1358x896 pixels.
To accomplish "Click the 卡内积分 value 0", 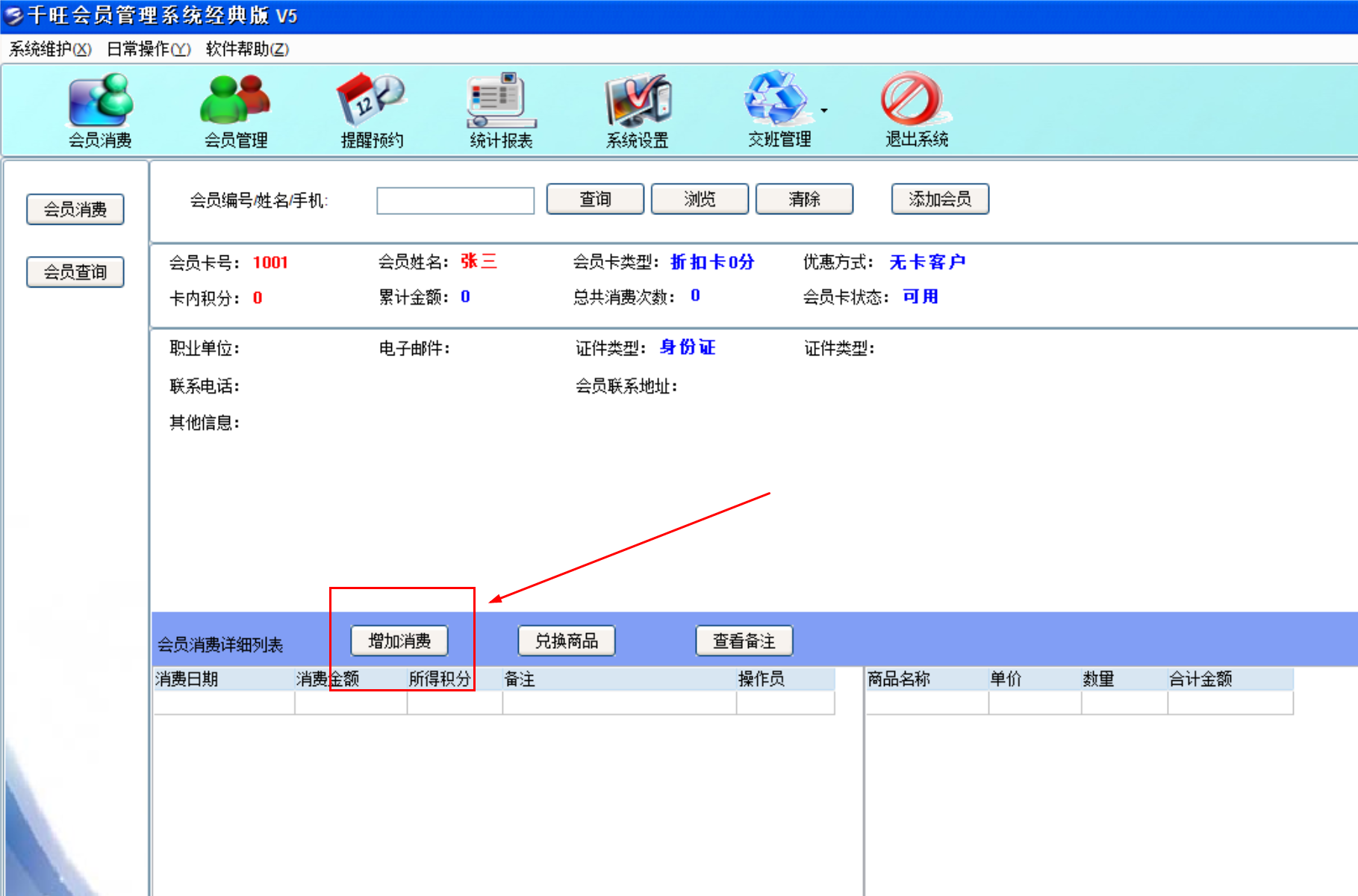I will [x=258, y=298].
